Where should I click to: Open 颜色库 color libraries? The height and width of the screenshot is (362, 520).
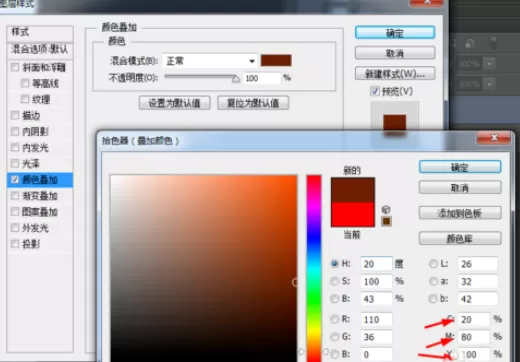coord(460,238)
